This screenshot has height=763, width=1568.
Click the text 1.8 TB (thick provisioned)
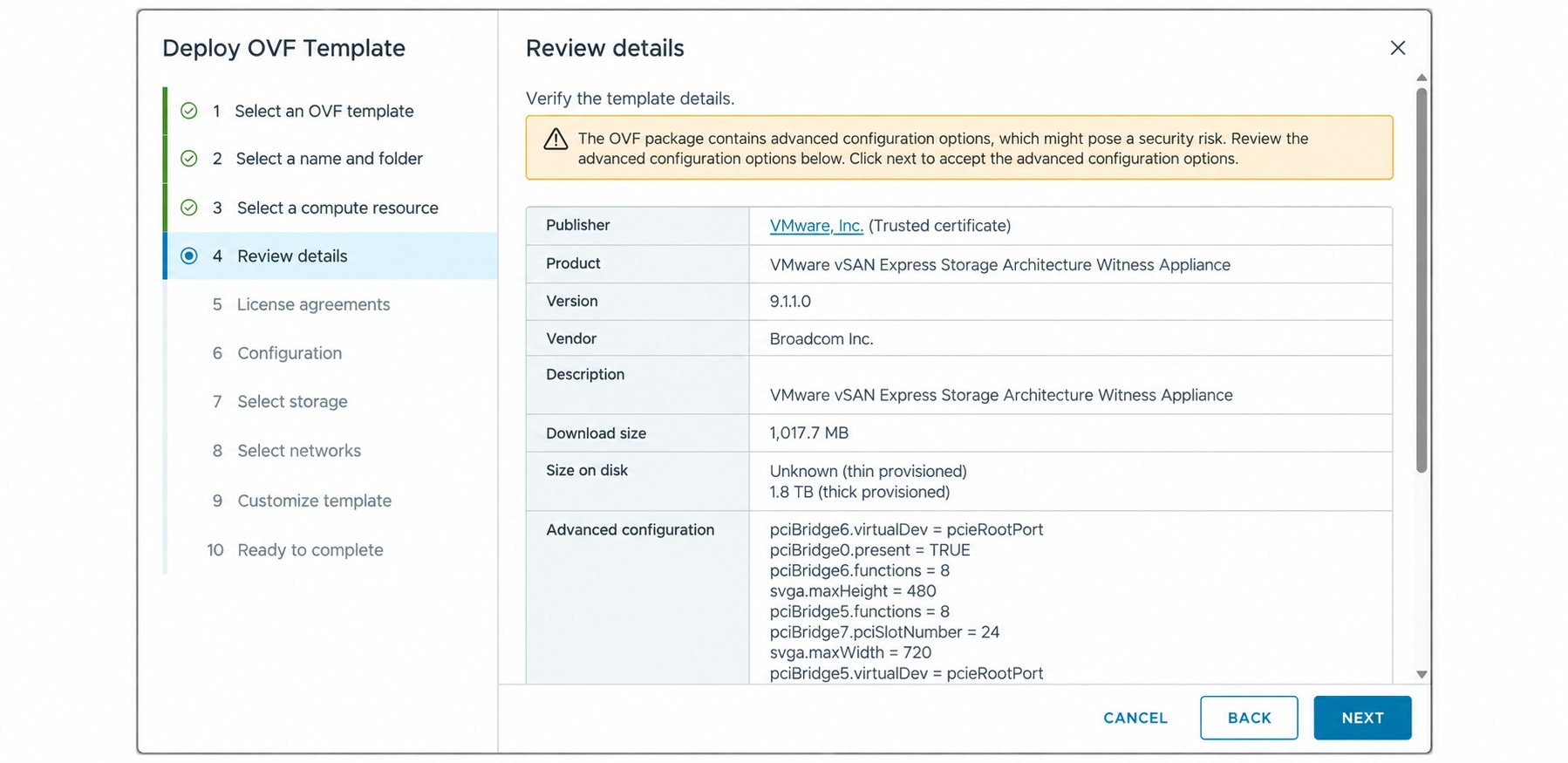[860, 493]
